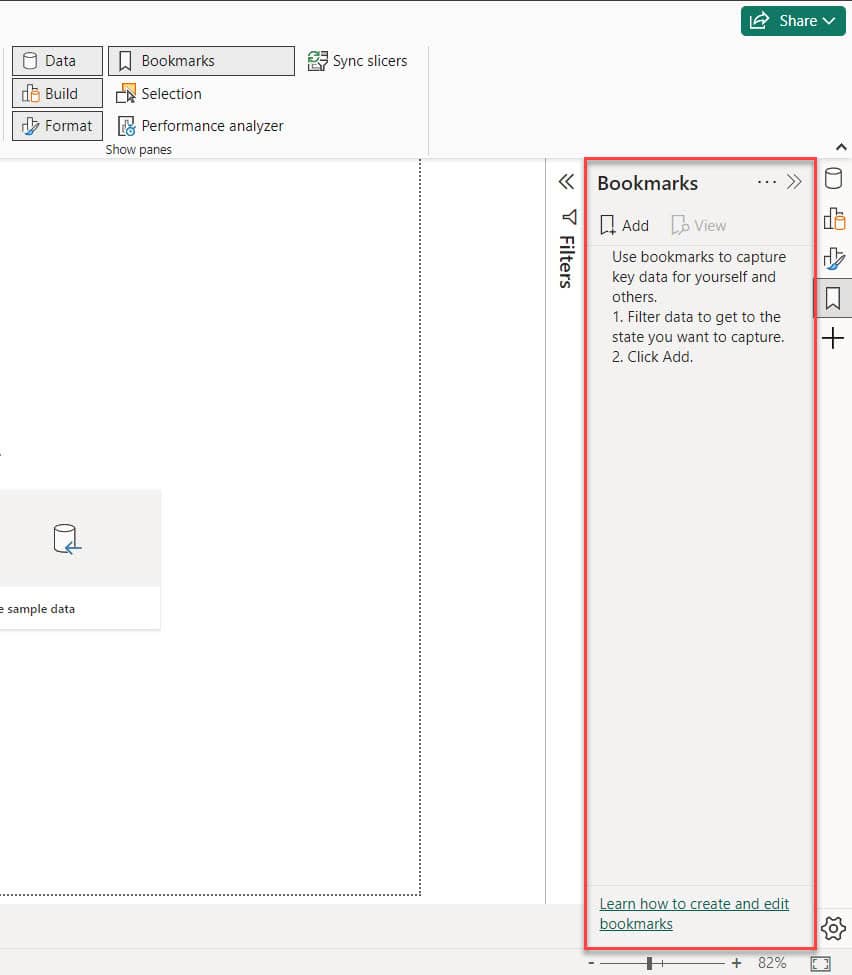The height and width of the screenshot is (975, 852).
Task: Collapse the ribbon with the up chevron
Action: click(841, 147)
